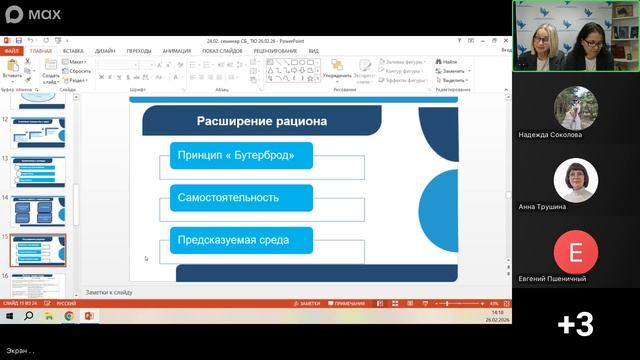Click the Cut scissors icon
This screenshot has height=360, width=640.
tap(28, 62)
